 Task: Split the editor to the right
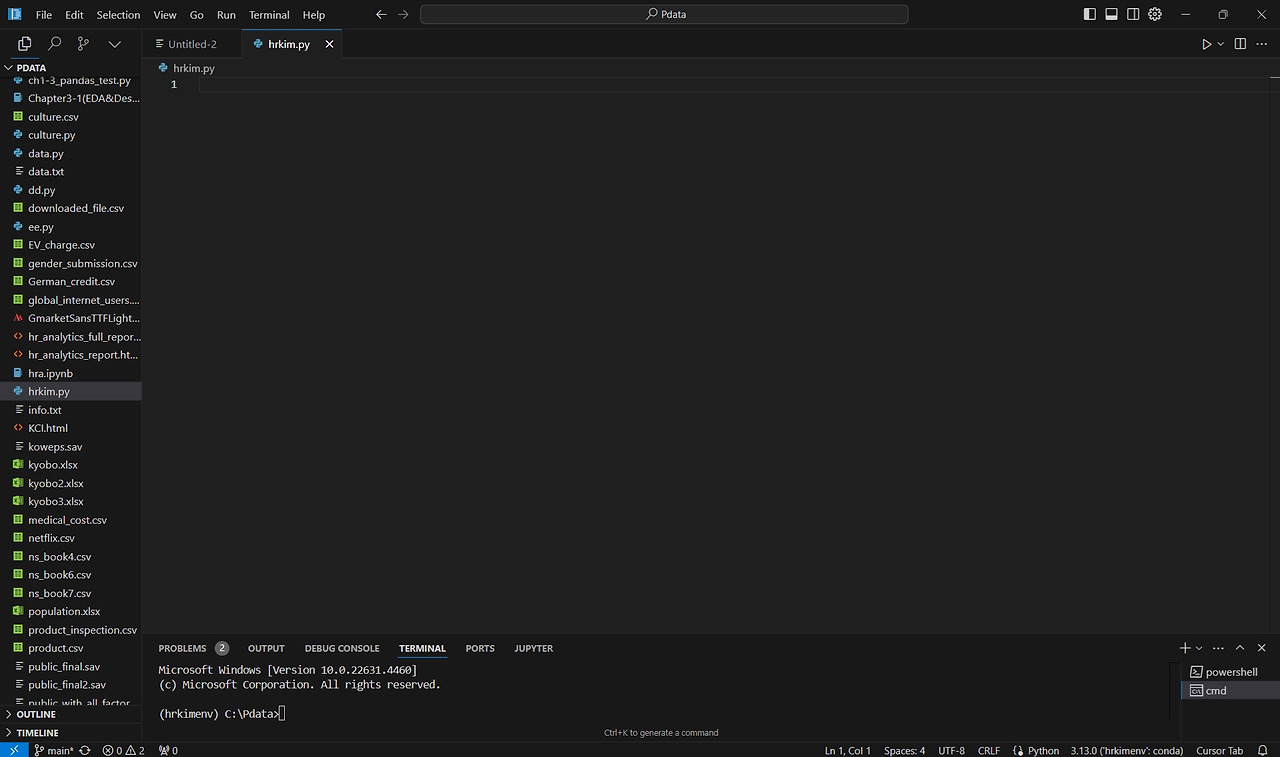pyautogui.click(x=1240, y=44)
